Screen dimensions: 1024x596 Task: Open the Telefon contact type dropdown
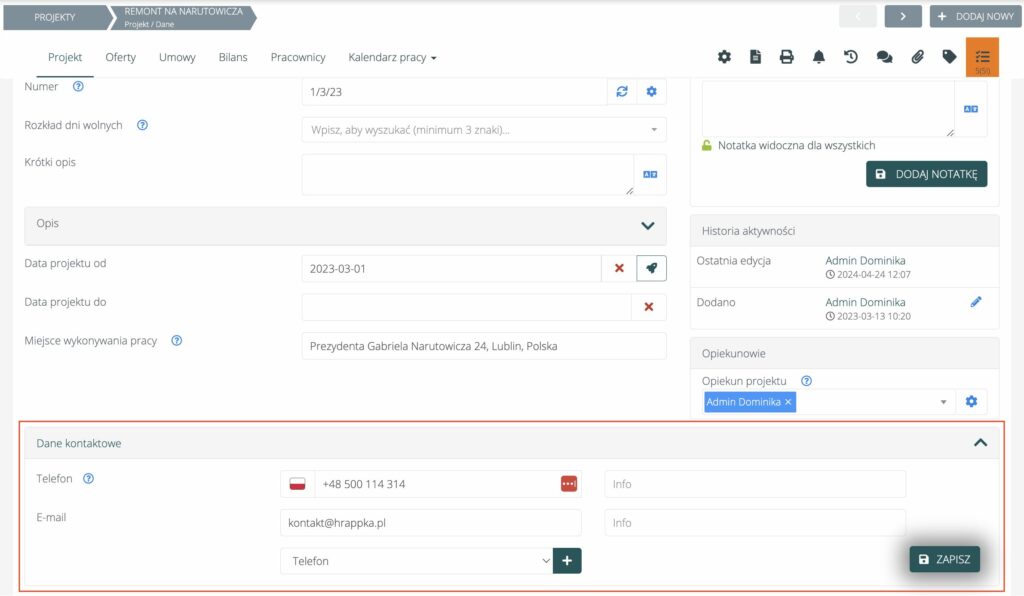tap(416, 561)
